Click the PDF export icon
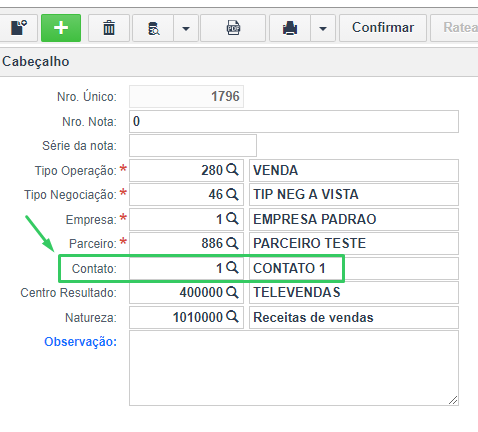 coord(233,28)
